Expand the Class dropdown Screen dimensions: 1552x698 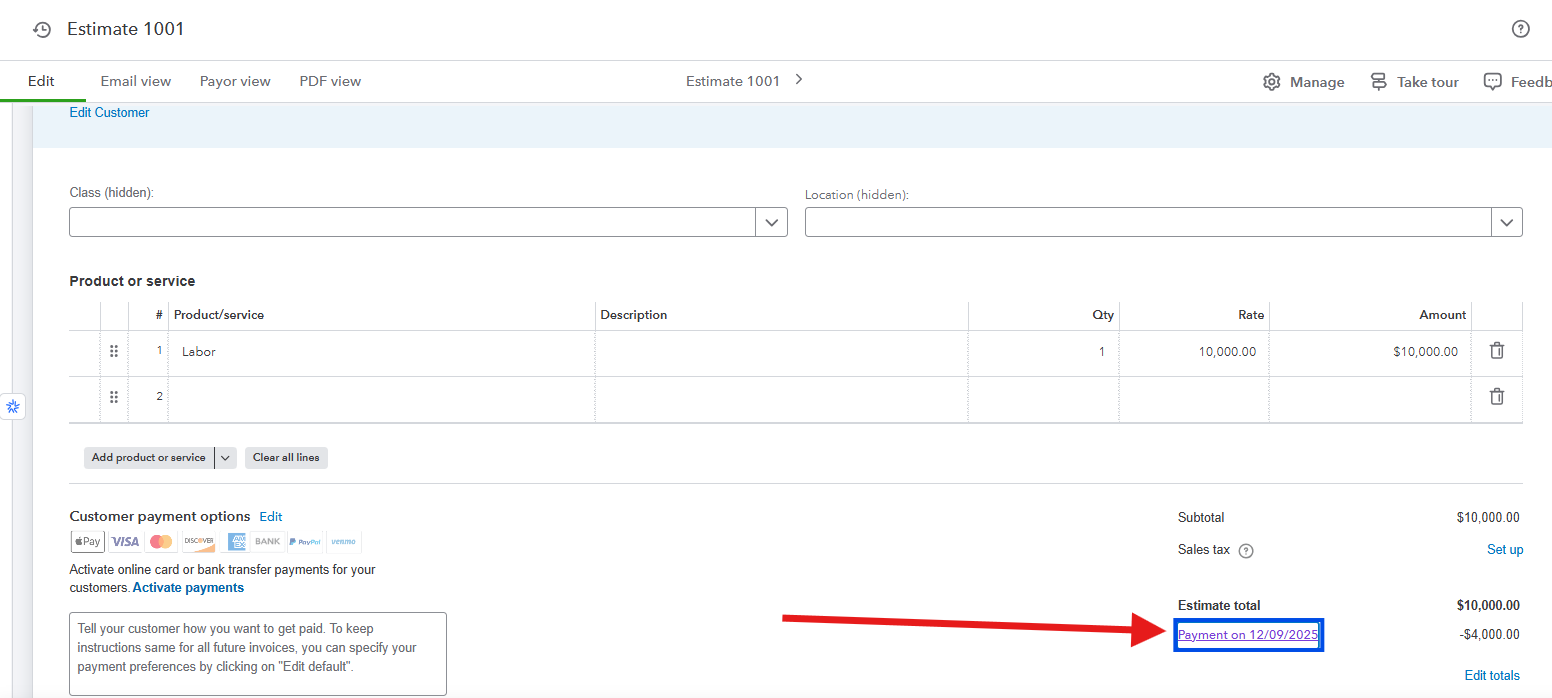pyautogui.click(x=771, y=222)
